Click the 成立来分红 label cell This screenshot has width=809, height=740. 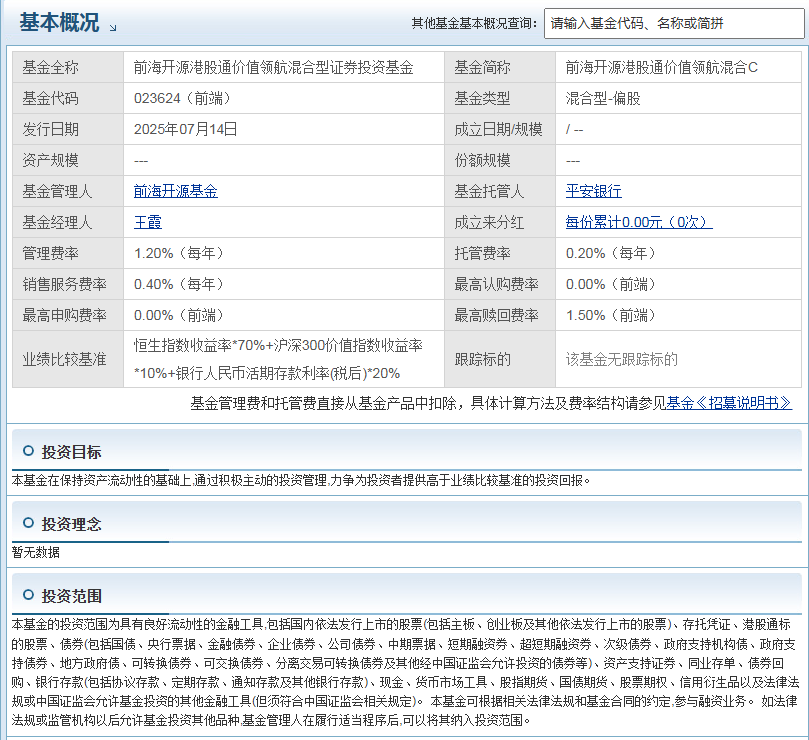pos(500,222)
